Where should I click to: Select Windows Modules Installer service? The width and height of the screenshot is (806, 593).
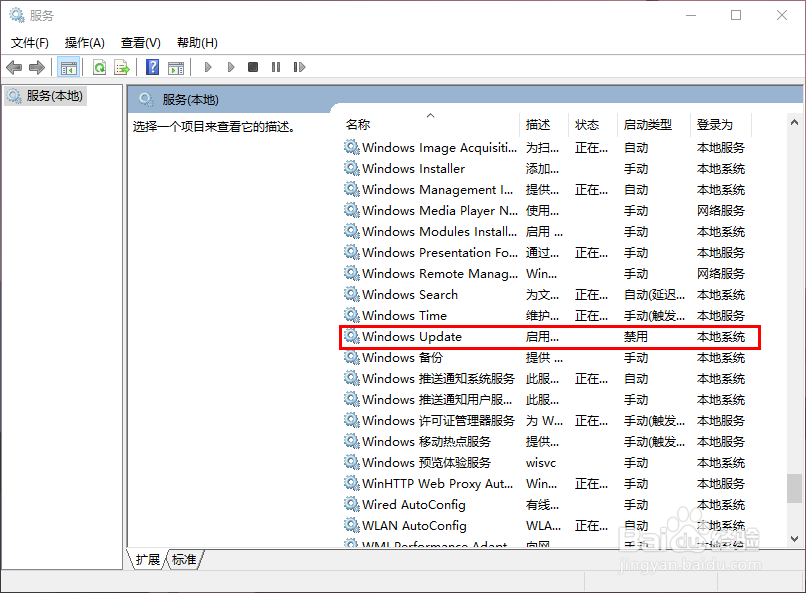click(546, 232)
